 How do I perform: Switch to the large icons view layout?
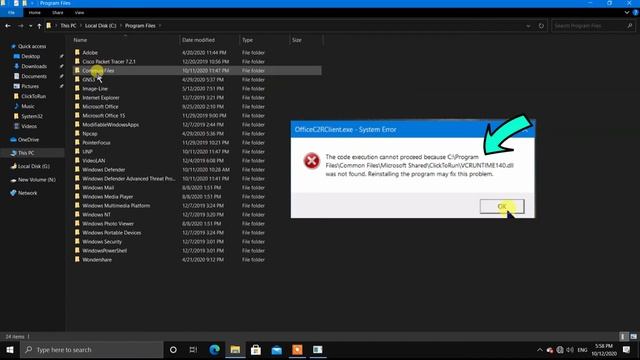pyautogui.click(x=633, y=337)
